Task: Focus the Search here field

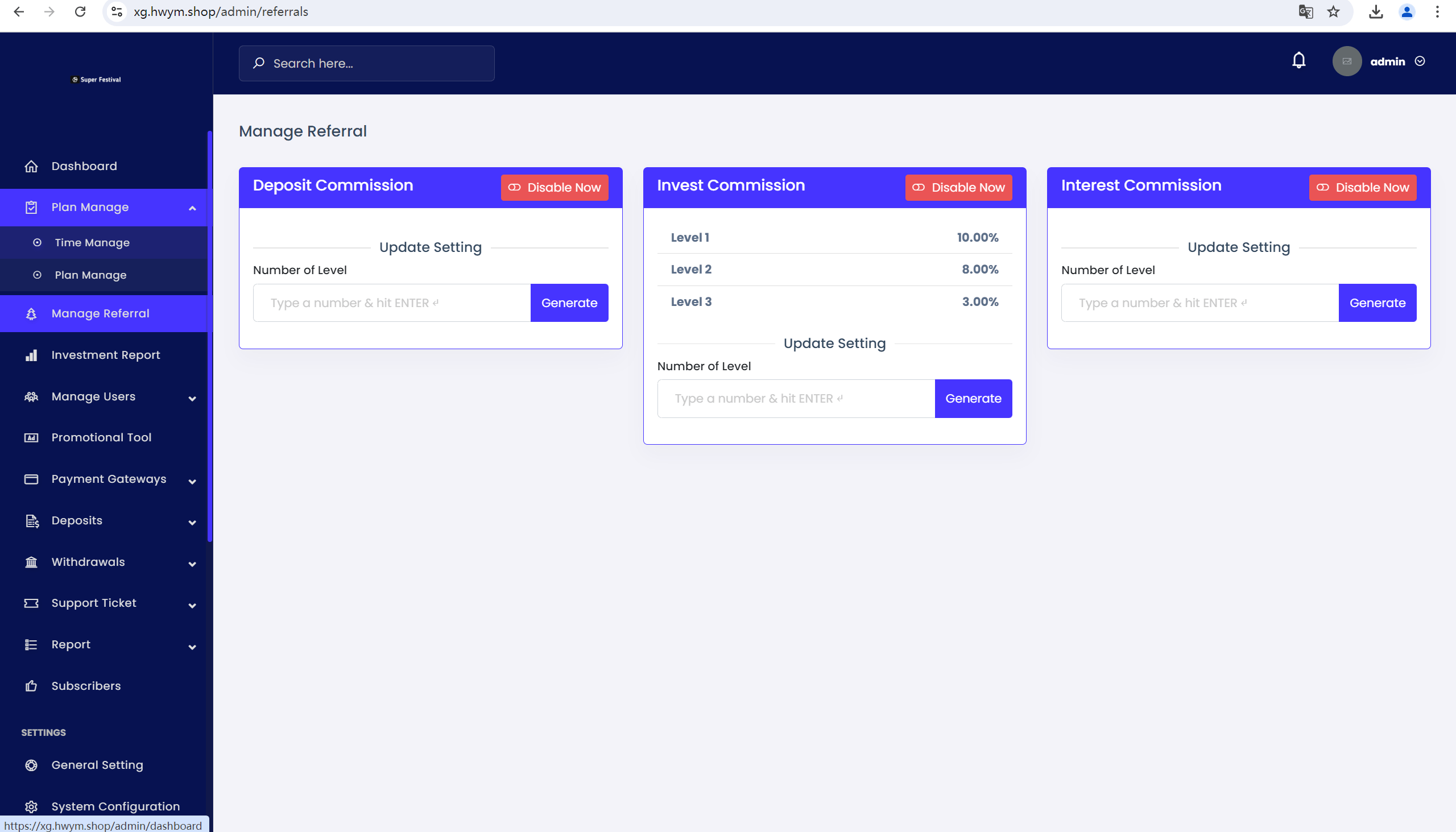Action: 366,64
